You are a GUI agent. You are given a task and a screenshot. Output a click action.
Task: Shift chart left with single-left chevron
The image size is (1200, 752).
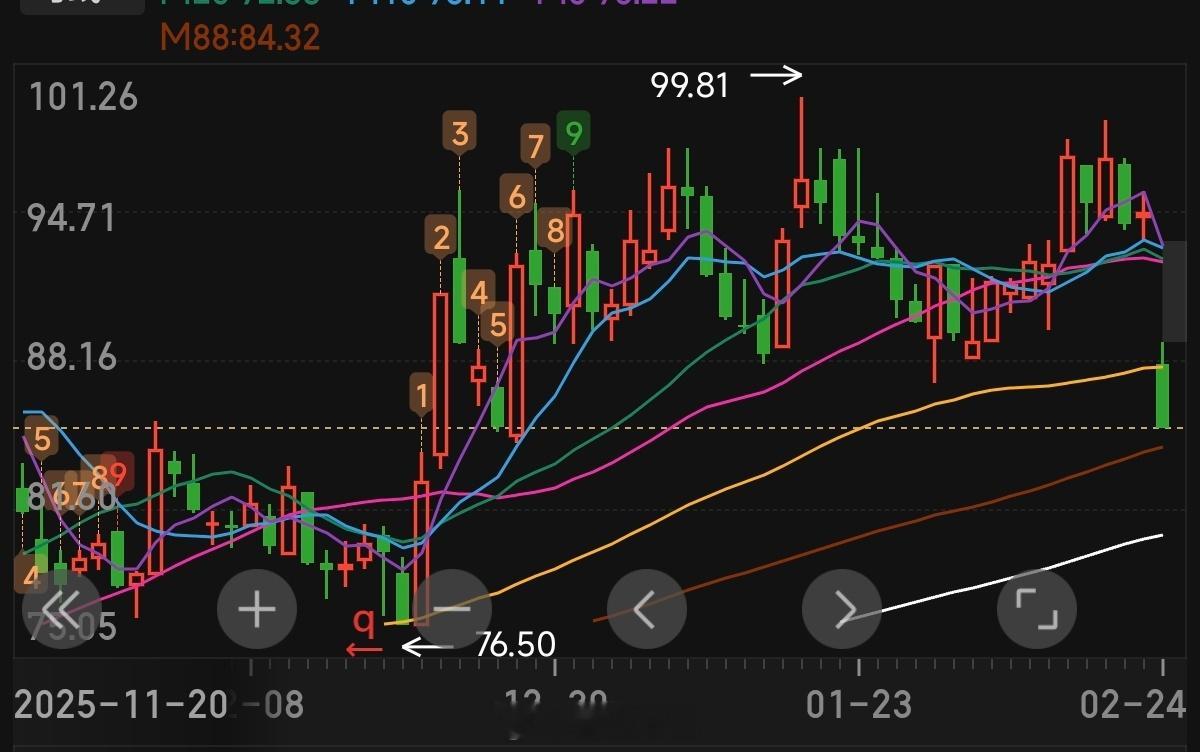[647, 609]
